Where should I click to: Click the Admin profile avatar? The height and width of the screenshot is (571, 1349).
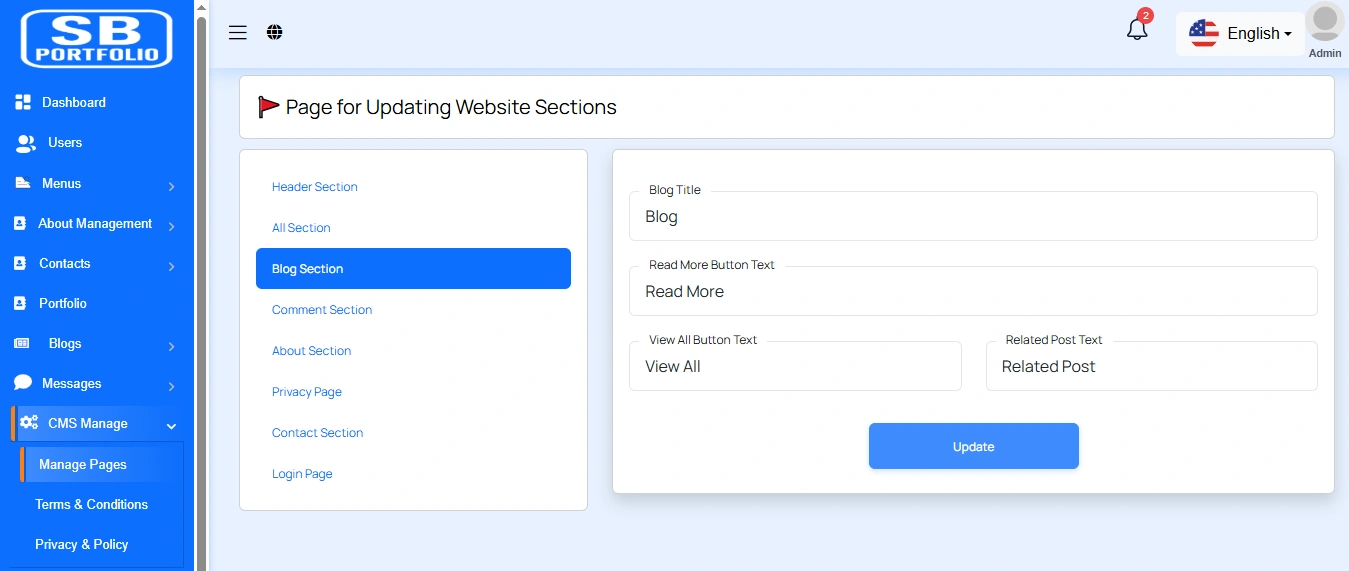point(1325,24)
